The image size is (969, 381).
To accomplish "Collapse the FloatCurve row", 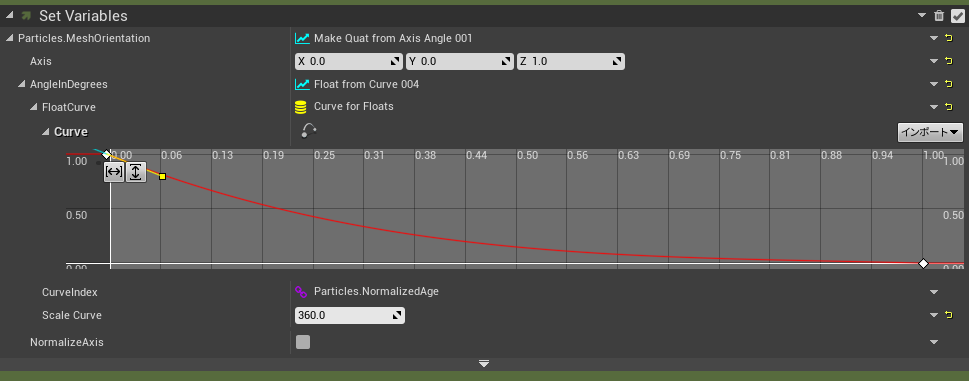I will (x=34, y=107).
